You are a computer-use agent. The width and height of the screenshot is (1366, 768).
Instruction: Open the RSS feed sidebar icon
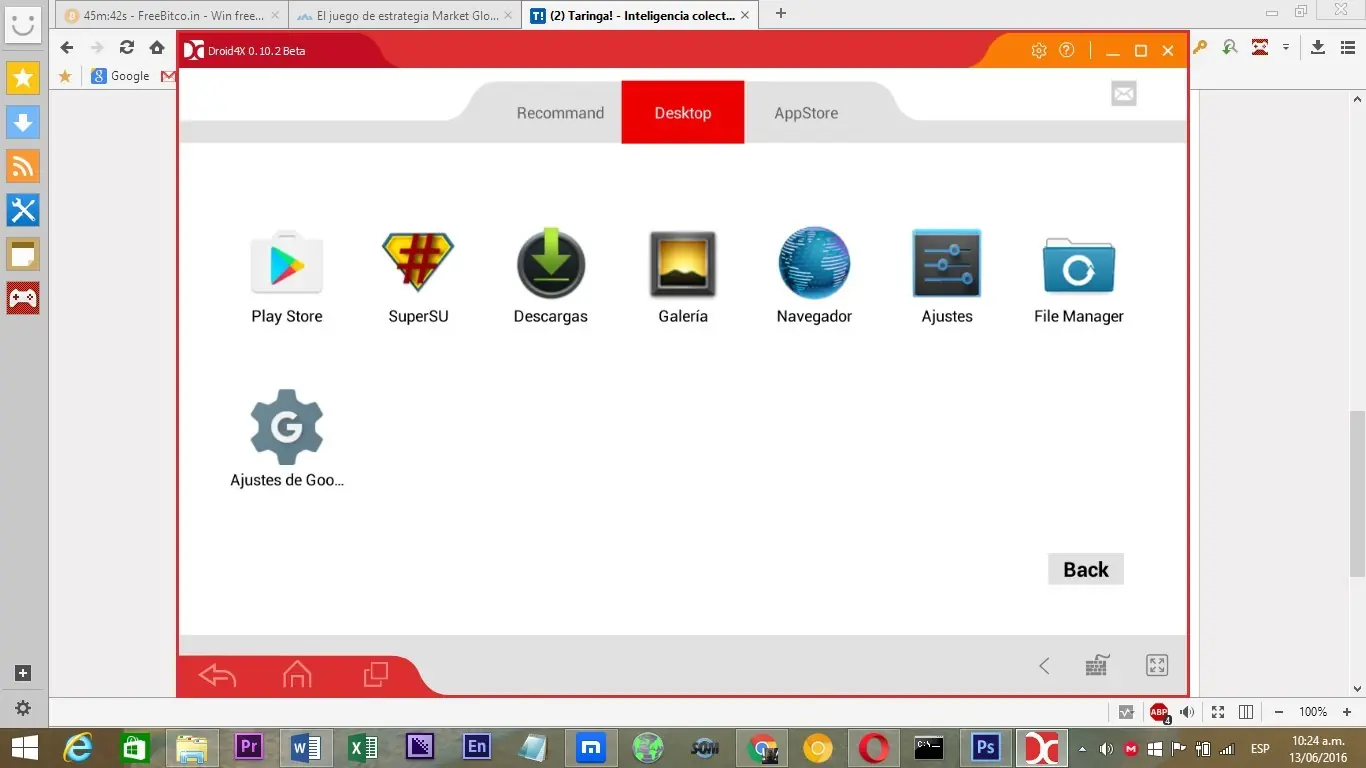[x=23, y=166]
